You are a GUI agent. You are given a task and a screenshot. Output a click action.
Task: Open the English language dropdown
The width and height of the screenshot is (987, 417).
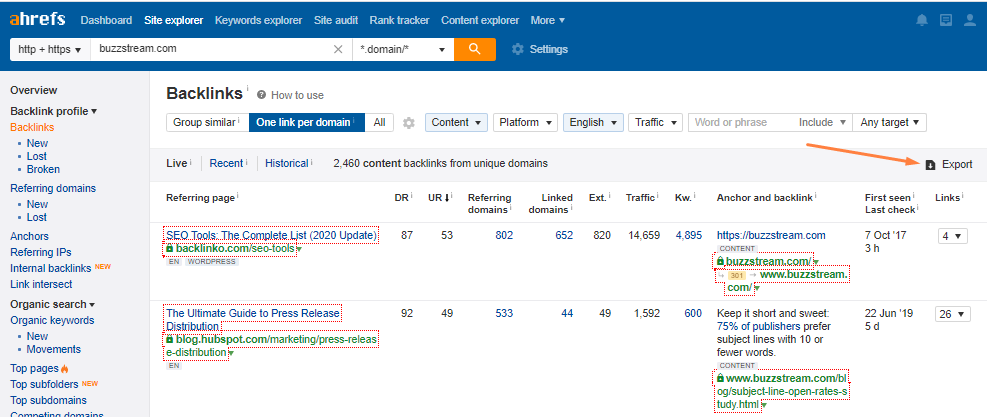pos(593,122)
